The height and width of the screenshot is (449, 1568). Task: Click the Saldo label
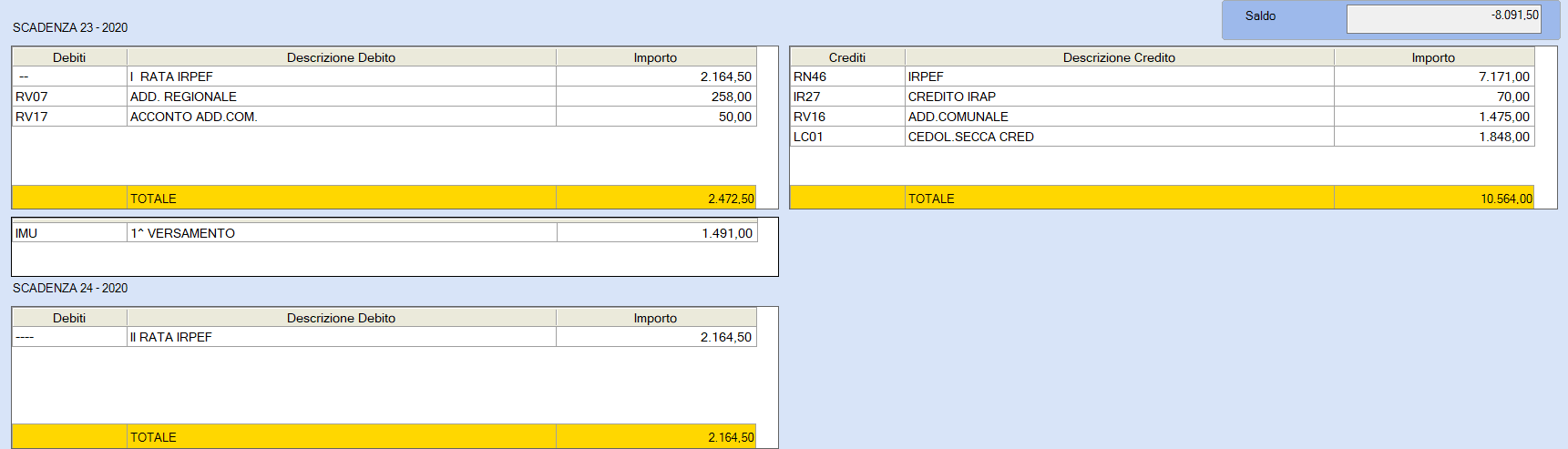pos(1260,15)
